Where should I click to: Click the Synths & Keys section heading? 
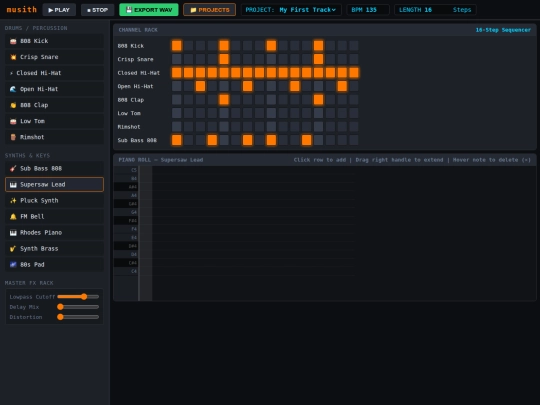(27, 155)
